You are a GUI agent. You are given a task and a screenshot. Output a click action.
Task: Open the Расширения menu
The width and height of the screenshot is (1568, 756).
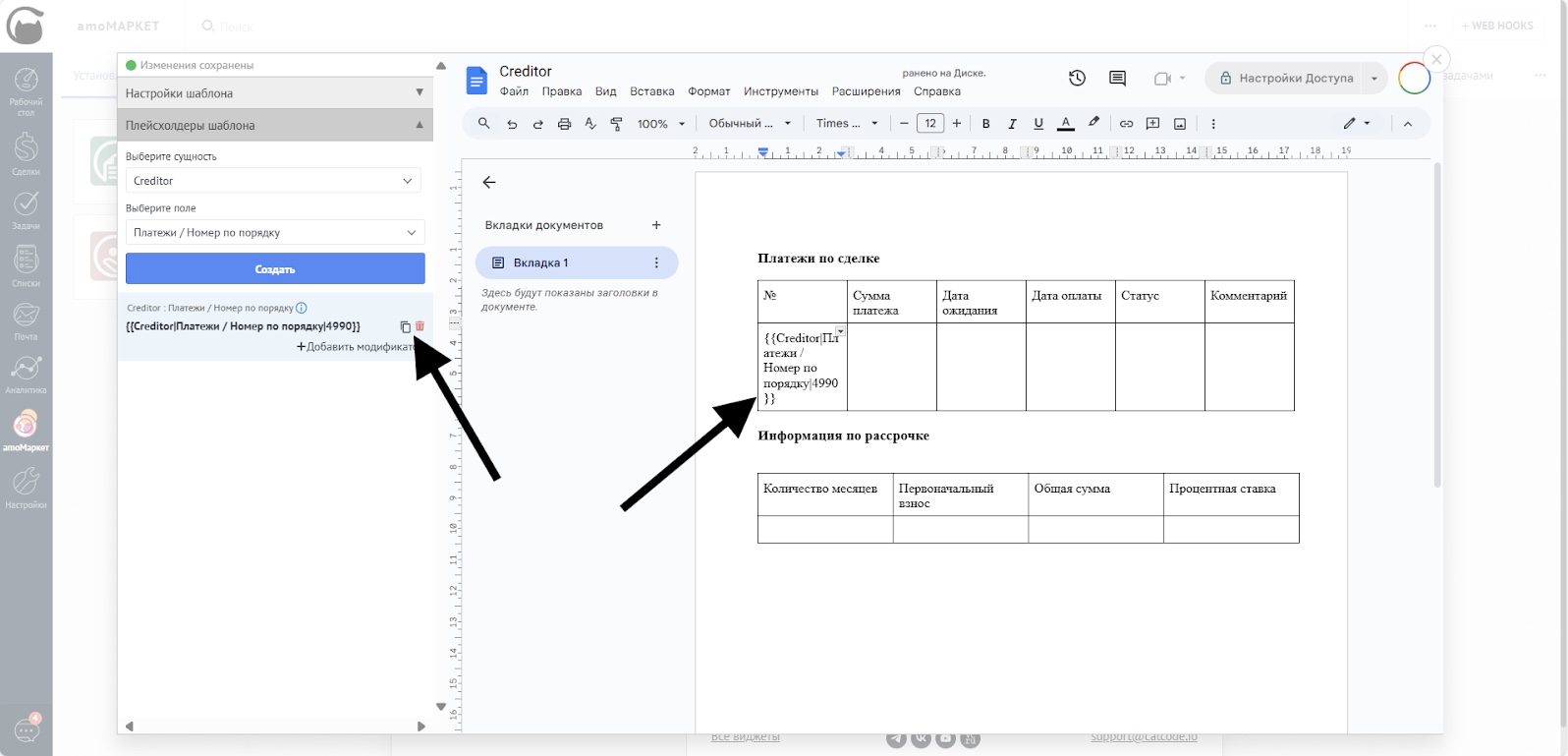click(x=867, y=91)
